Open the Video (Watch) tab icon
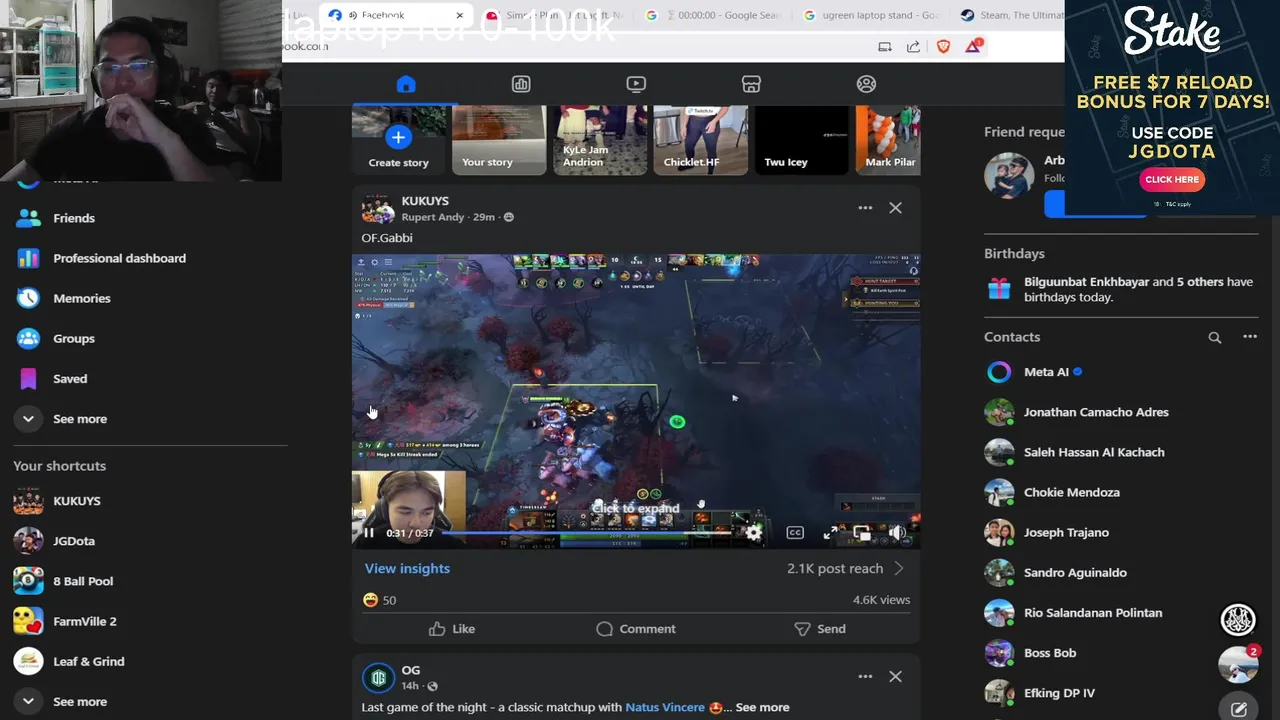The width and height of the screenshot is (1280, 720). [x=636, y=84]
